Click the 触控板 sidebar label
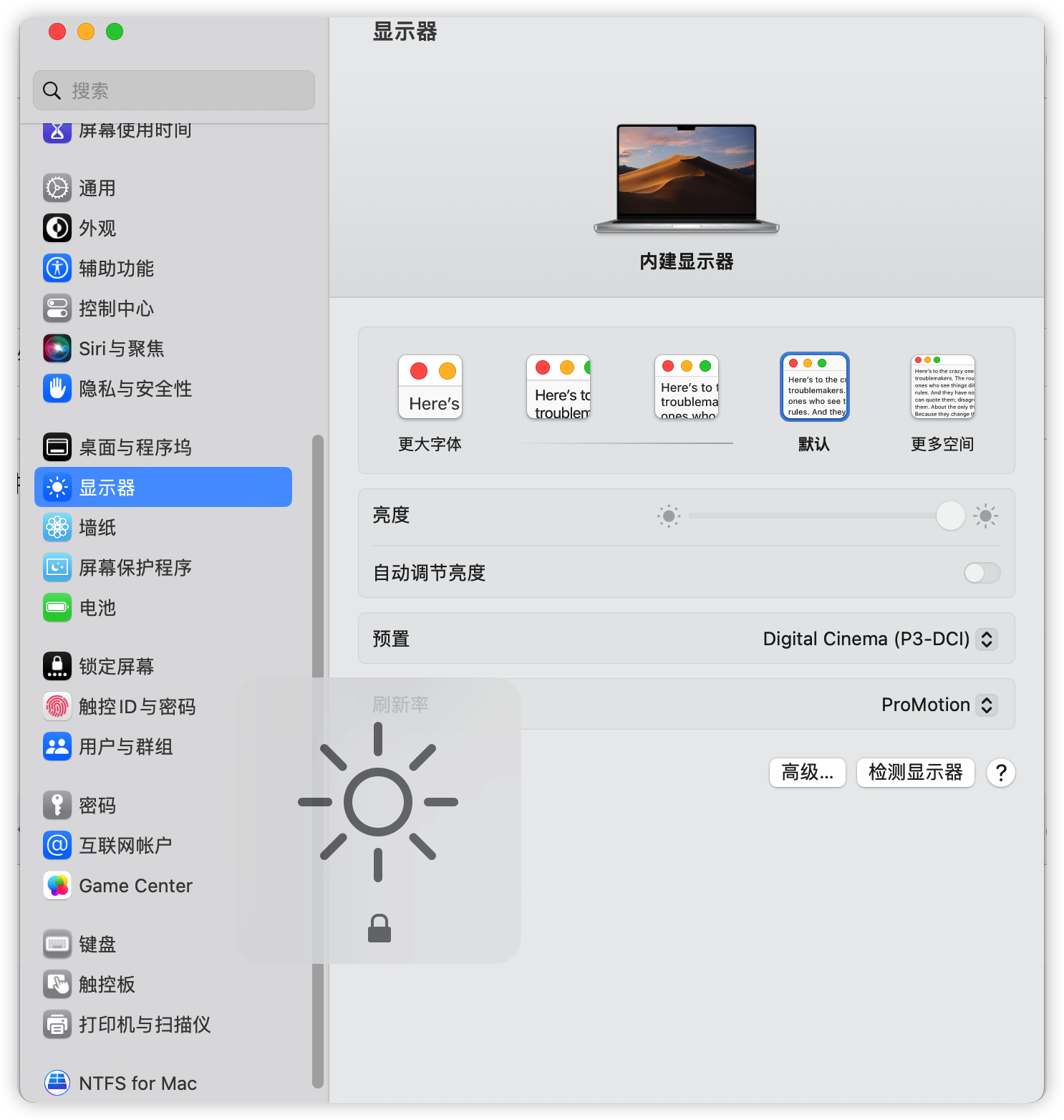 pyautogui.click(x=107, y=985)
